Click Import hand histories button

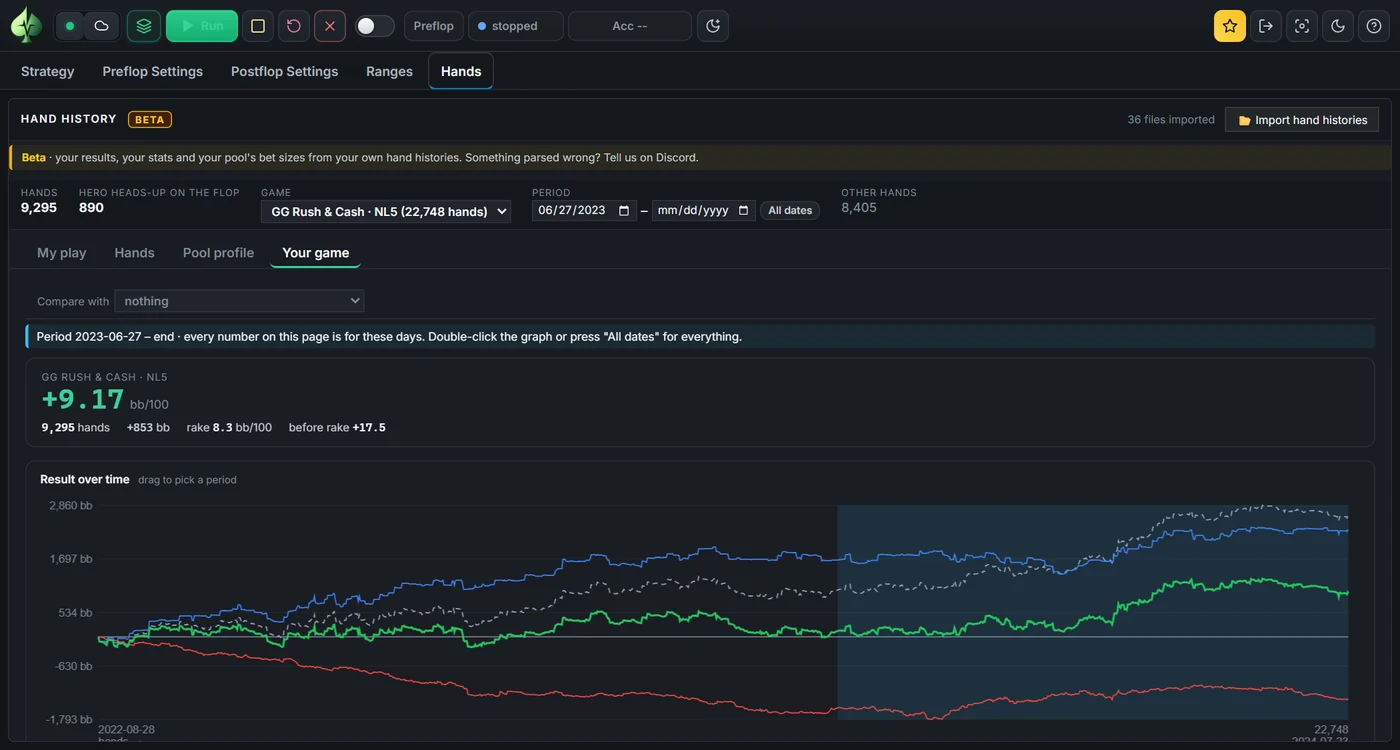[x=1302, y=120]
